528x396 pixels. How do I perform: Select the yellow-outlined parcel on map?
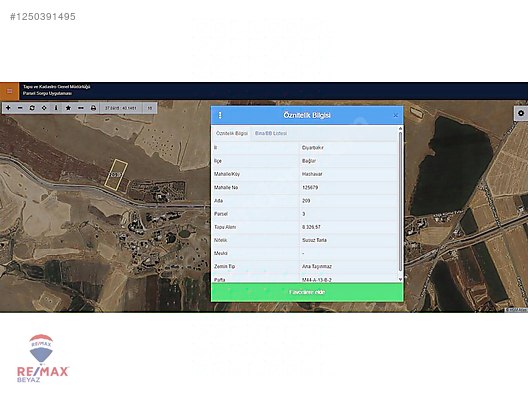(116, 174)
